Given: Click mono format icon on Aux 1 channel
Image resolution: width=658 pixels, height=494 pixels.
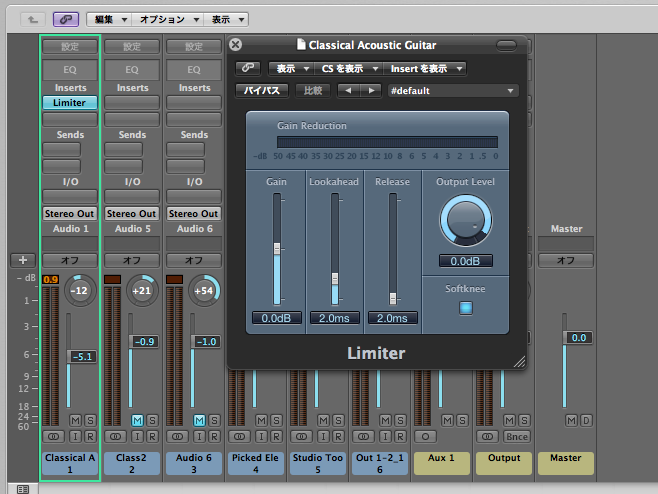Looking at the screenshot, I should tap(425, 436).
